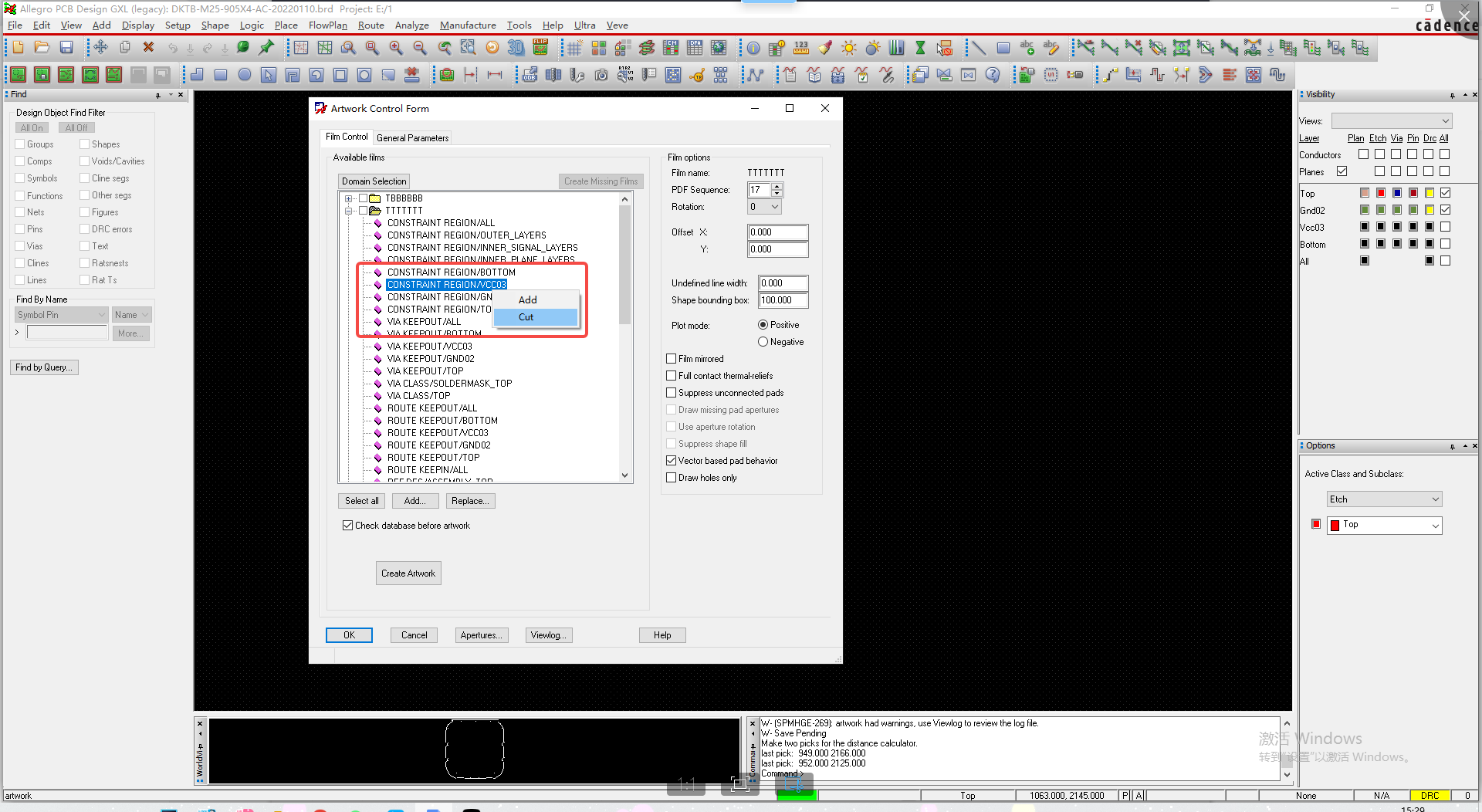The height and width of the screenshot is (812, 1482).
Task: Open the Etch active class dropdown
Action: click(x=1384, y=499)
